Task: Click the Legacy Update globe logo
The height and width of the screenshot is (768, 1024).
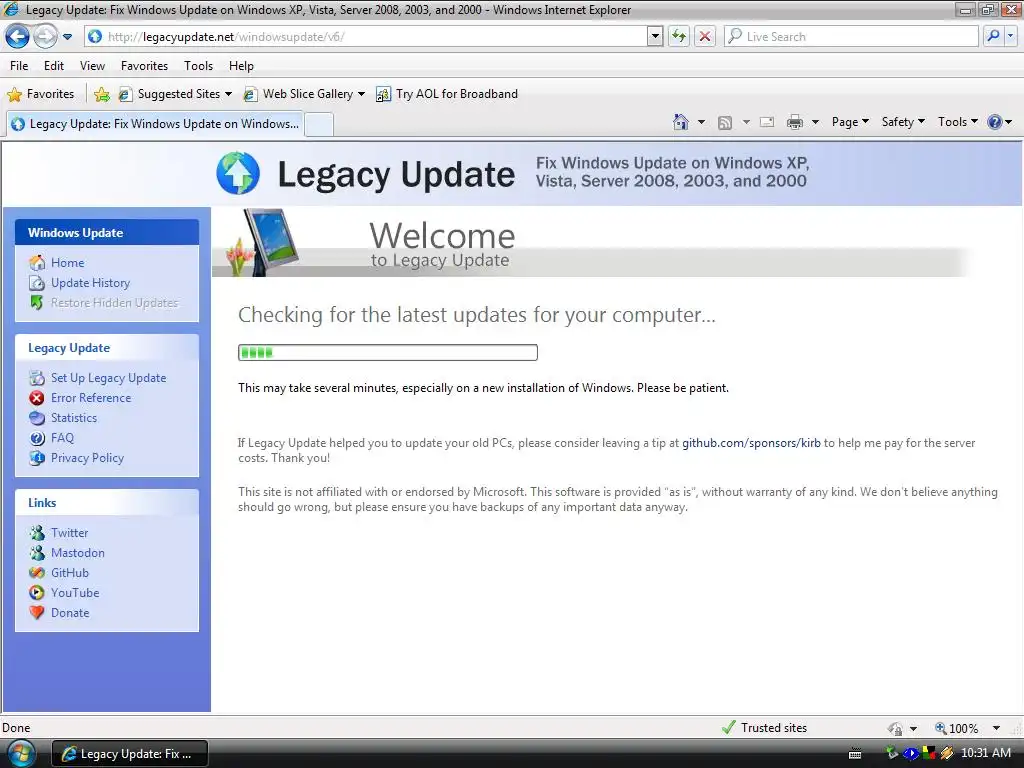Action: (x=238, y=173)
